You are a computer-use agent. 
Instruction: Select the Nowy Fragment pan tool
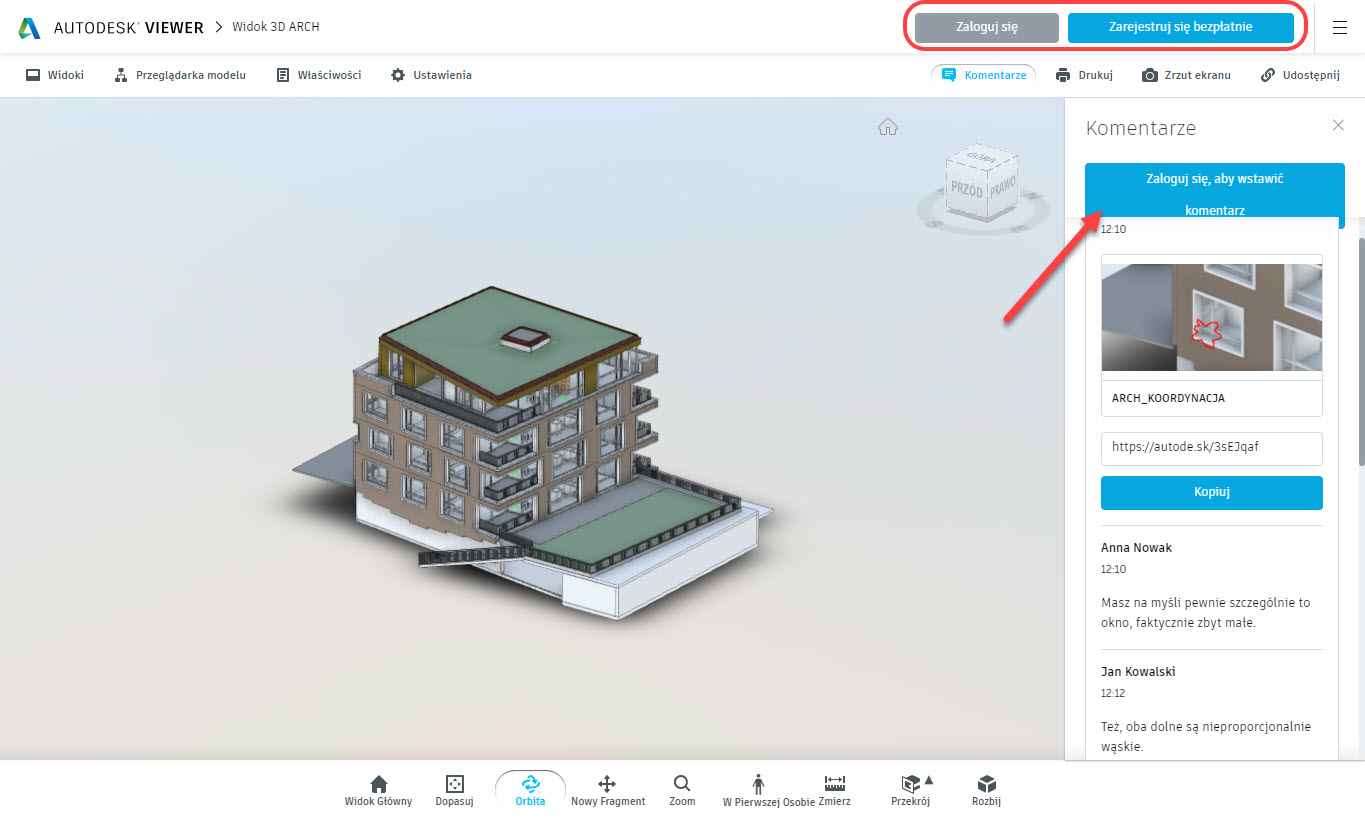(x=607, y=789)
